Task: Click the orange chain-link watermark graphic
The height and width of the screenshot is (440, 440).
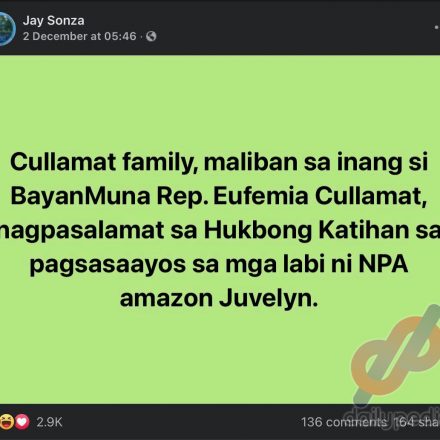Action: click(397, 355)
